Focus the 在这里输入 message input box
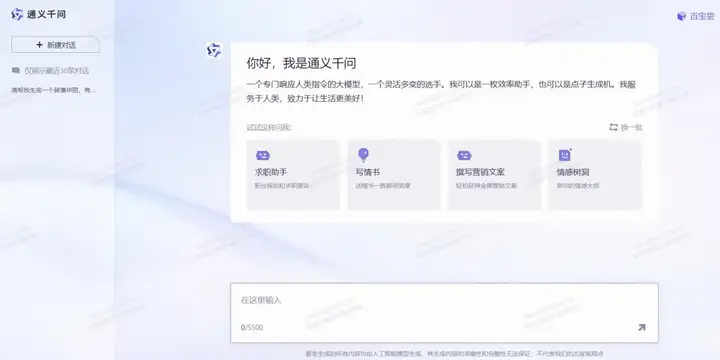 444,313
